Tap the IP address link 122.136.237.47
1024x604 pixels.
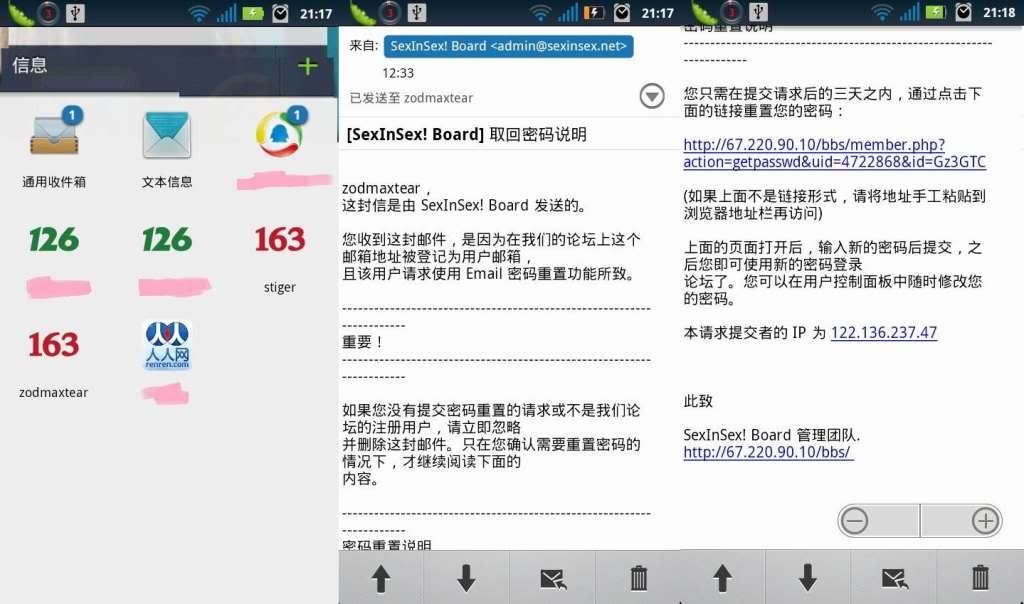(x=884, y=332)
